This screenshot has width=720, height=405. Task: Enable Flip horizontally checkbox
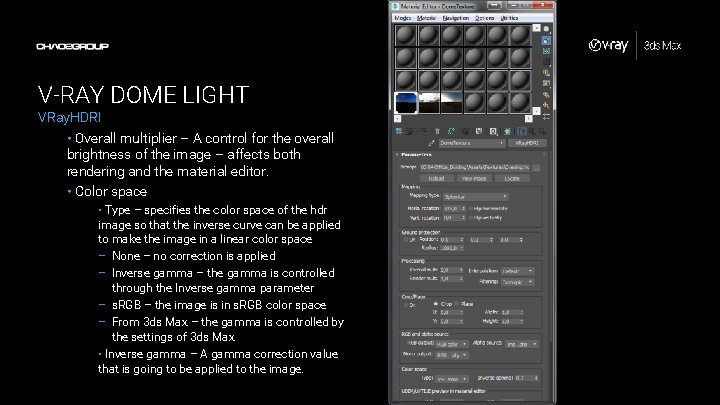click(x=471, y=208)
